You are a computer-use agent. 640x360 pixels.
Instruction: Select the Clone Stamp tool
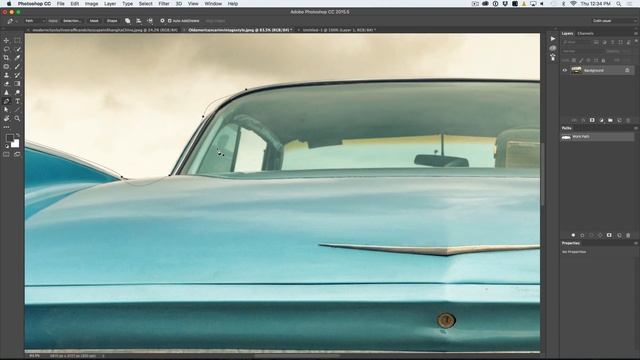click(6, 75)
